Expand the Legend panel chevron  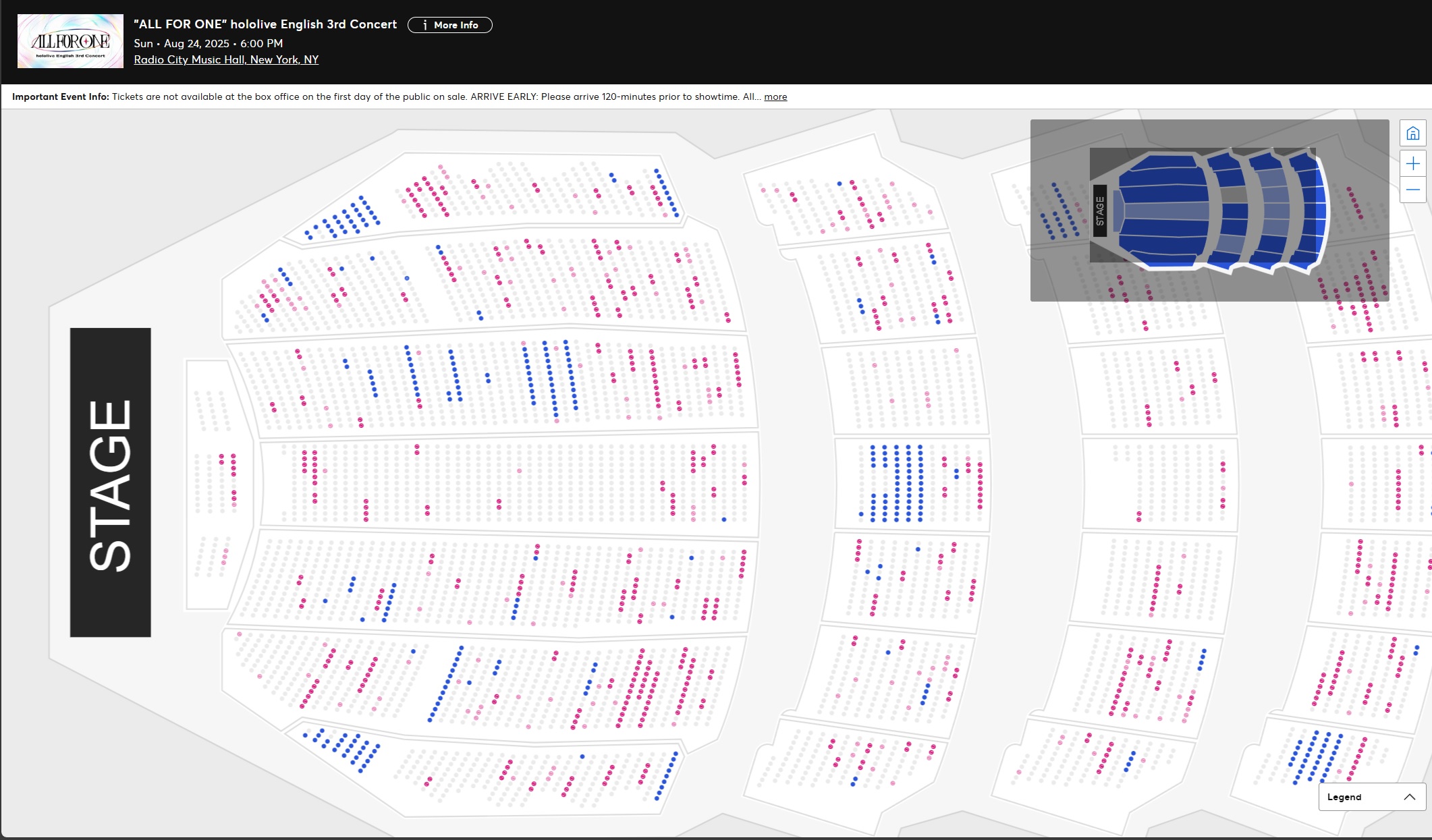(1409, 797)
